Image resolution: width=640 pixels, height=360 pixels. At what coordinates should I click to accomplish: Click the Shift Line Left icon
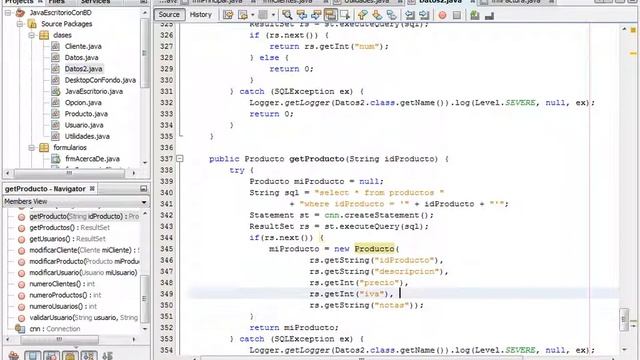click(409, 15)
